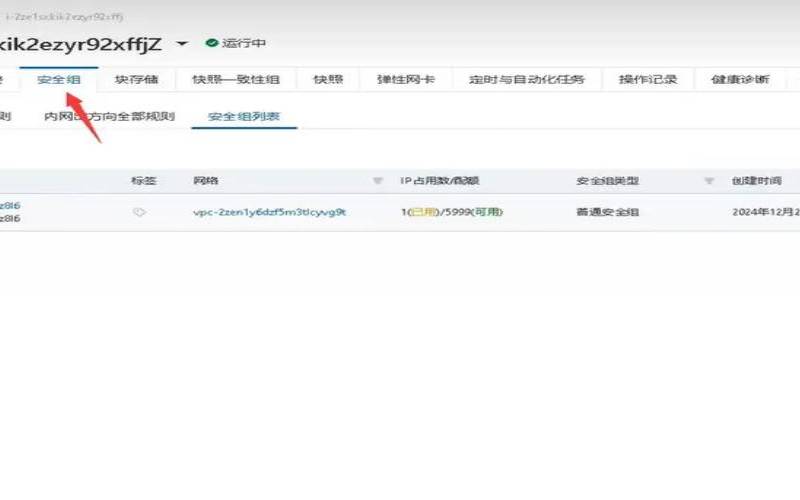The height and width of the screenshot is (500, 800).
Task: Click the 2024年12月 creation date cell
Action: coord(766,212)
